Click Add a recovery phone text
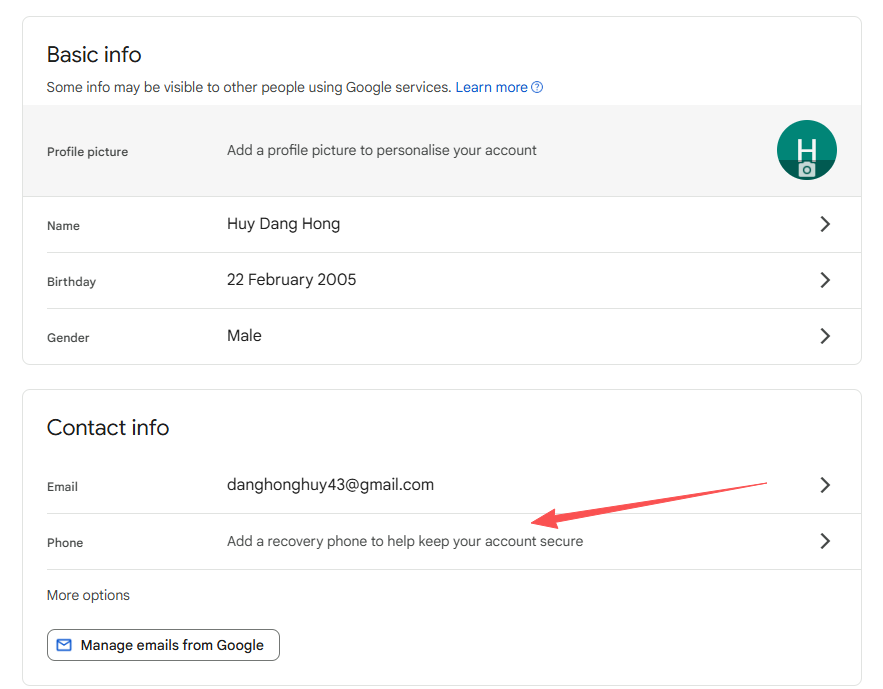The image size is (883, 689). [x=404, y=540]
